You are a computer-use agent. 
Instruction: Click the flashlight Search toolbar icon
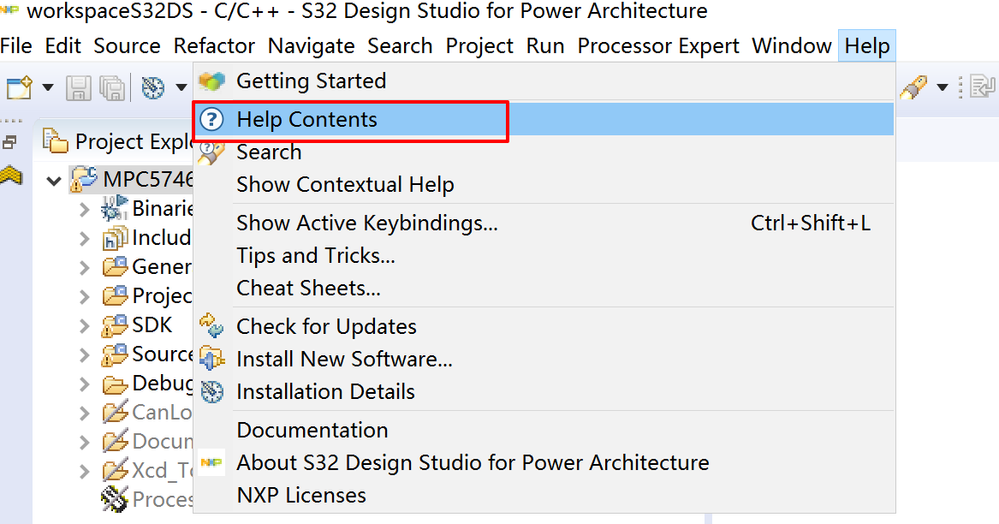click(x=912, y=88)
